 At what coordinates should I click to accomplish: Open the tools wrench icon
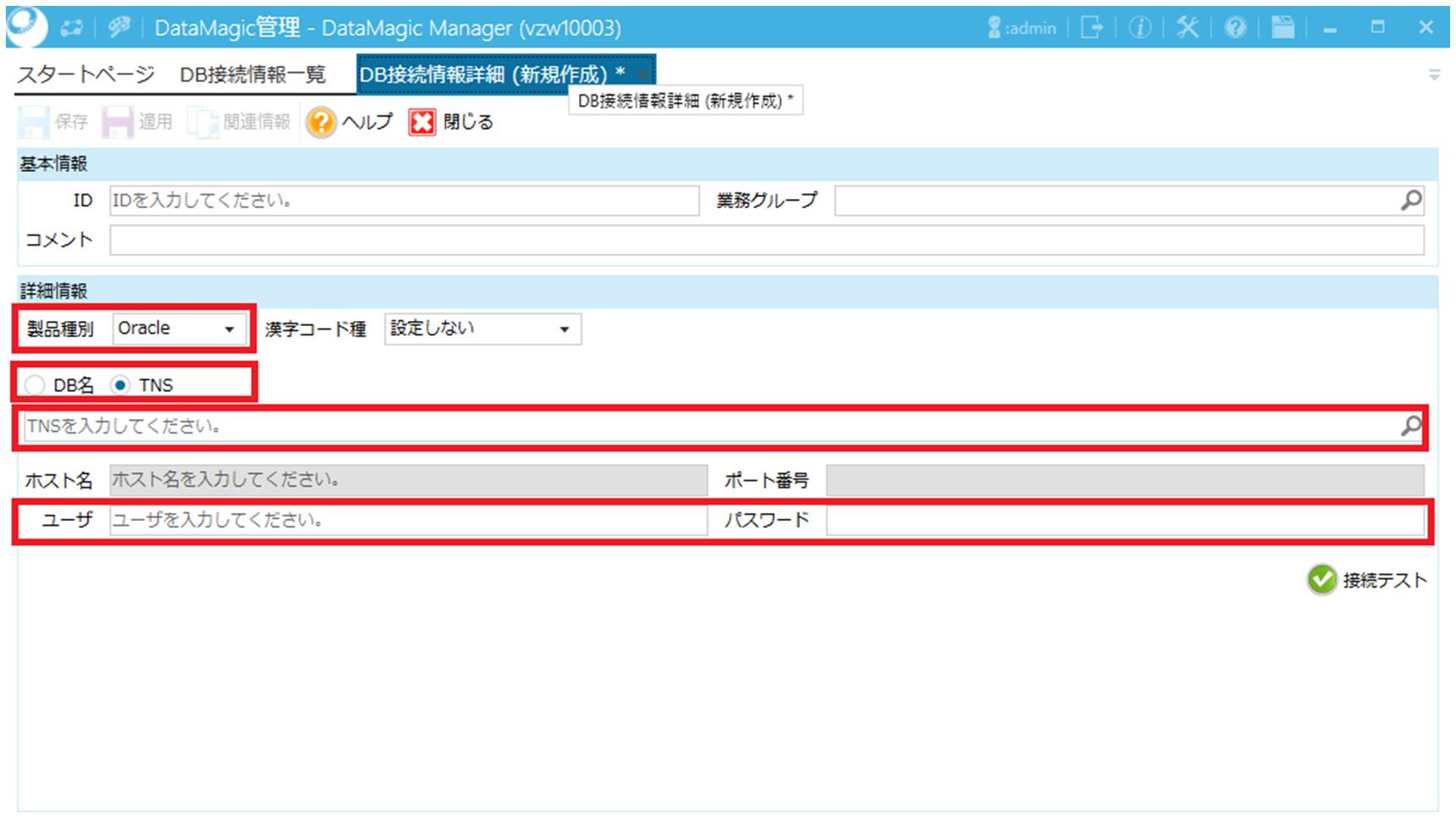tap(1188, 28)
